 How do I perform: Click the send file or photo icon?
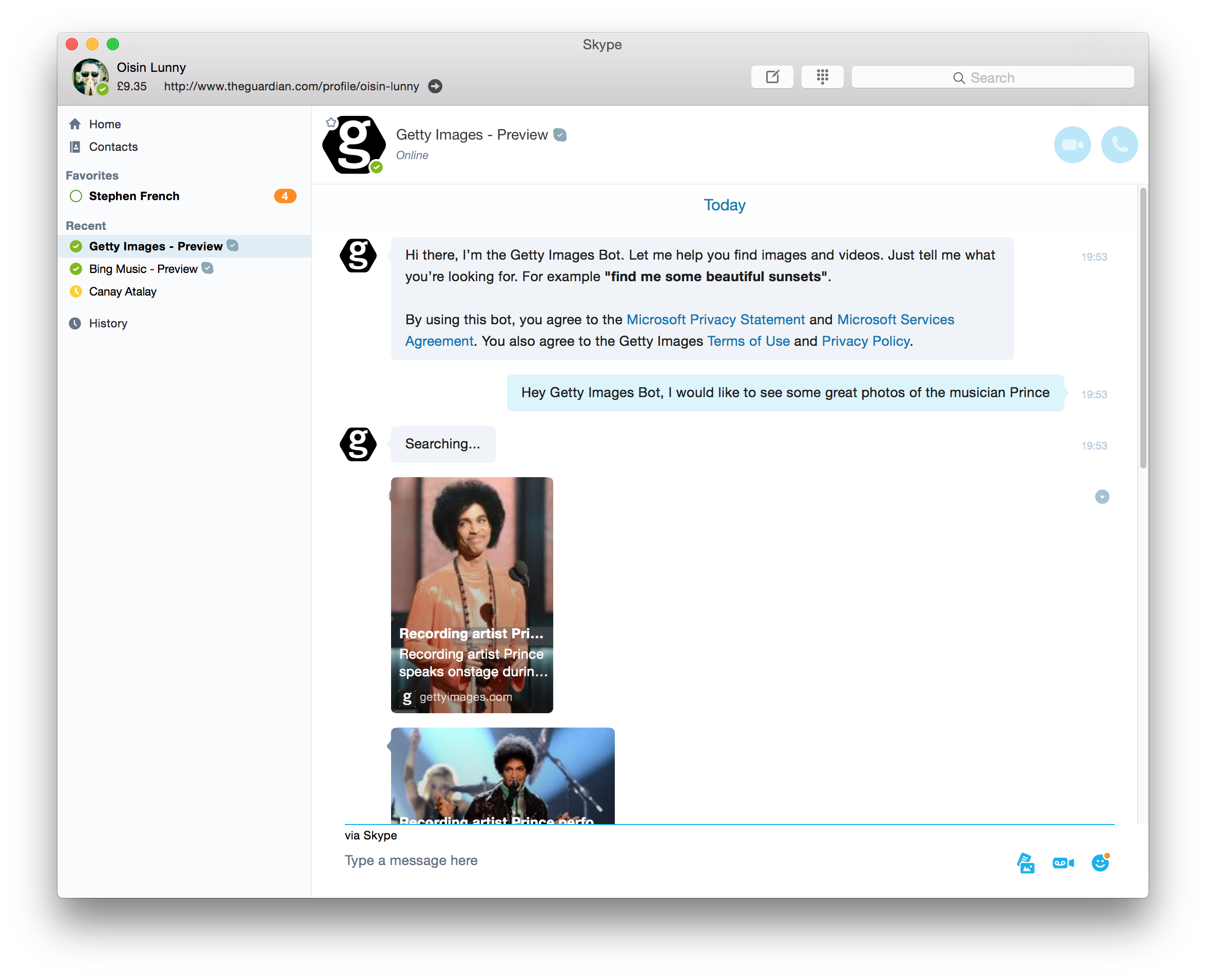(x=1025, y=863)
